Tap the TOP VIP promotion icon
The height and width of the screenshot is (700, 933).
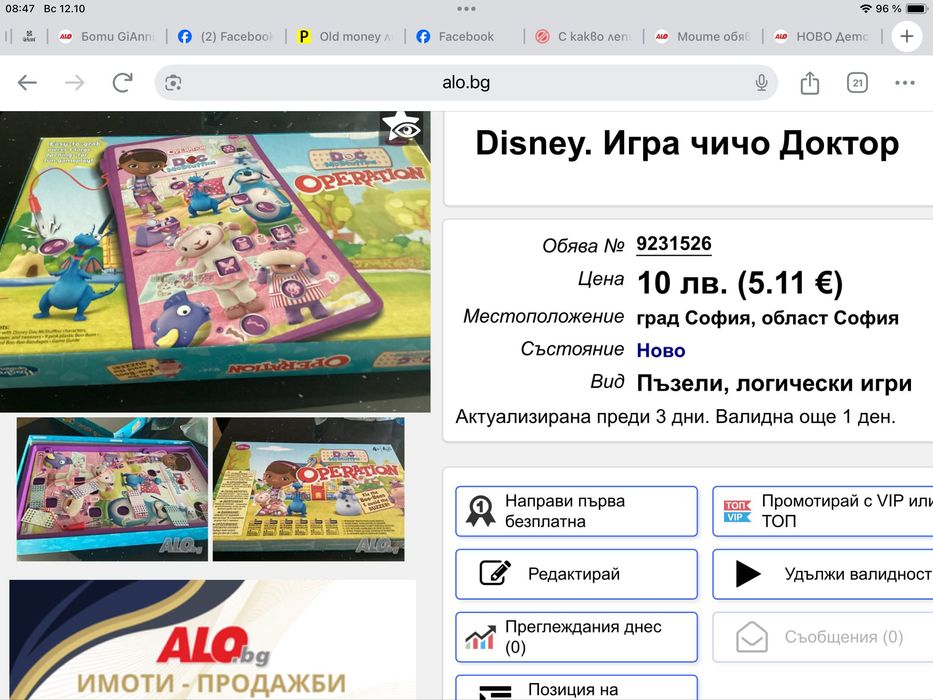737,511
